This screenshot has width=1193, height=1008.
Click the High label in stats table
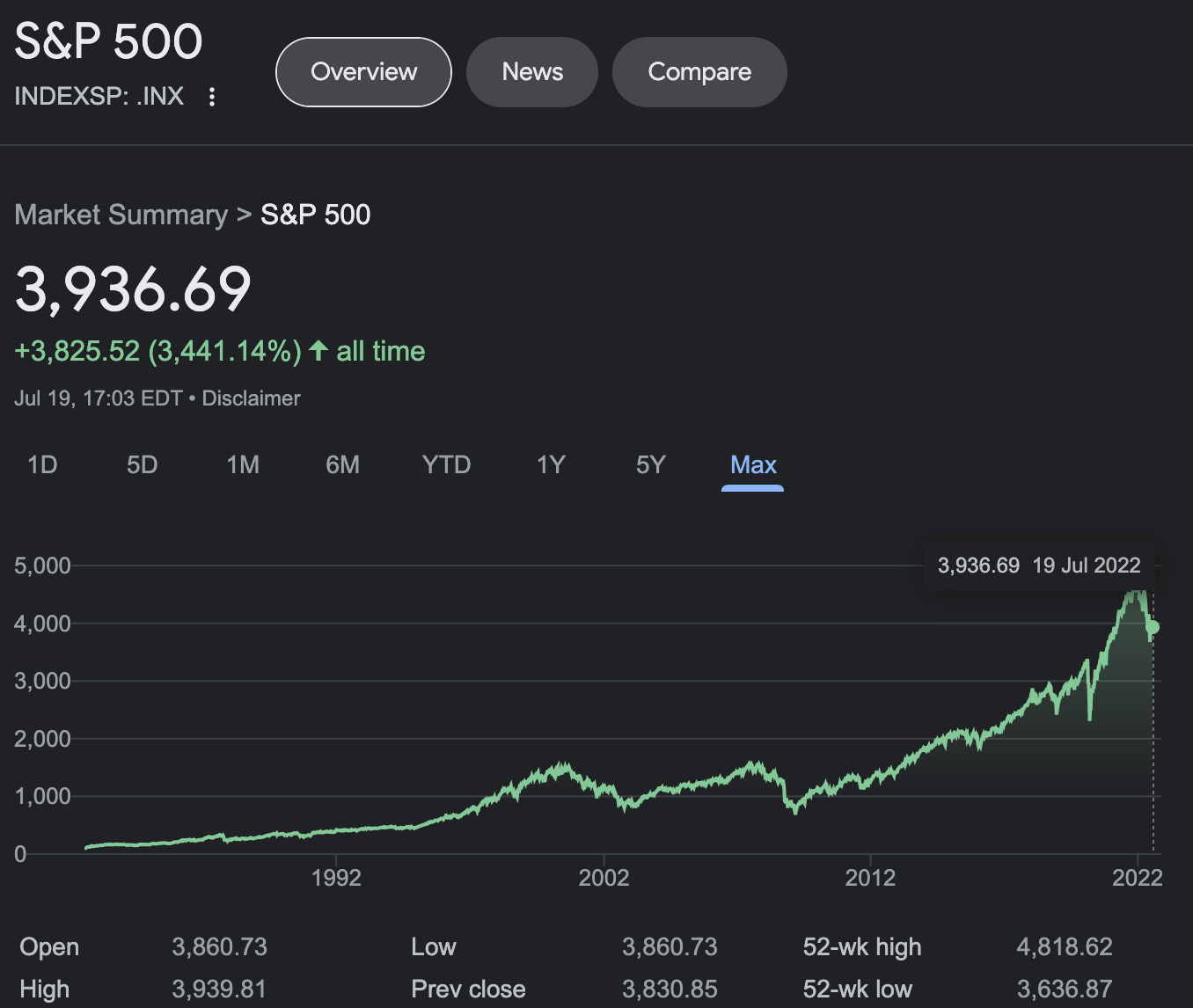tap(44, 990)
